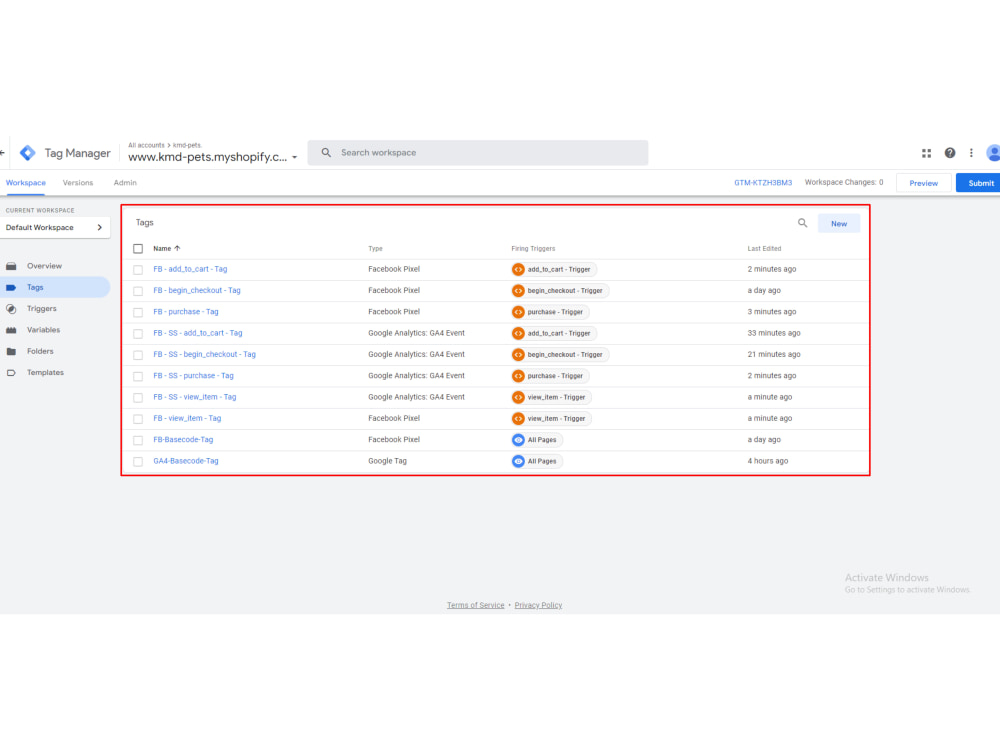Screen dimensions: 1000x750
Task: Open the GTM-KTZH3BM3 container ID link
Action: (x=763, y=183)
